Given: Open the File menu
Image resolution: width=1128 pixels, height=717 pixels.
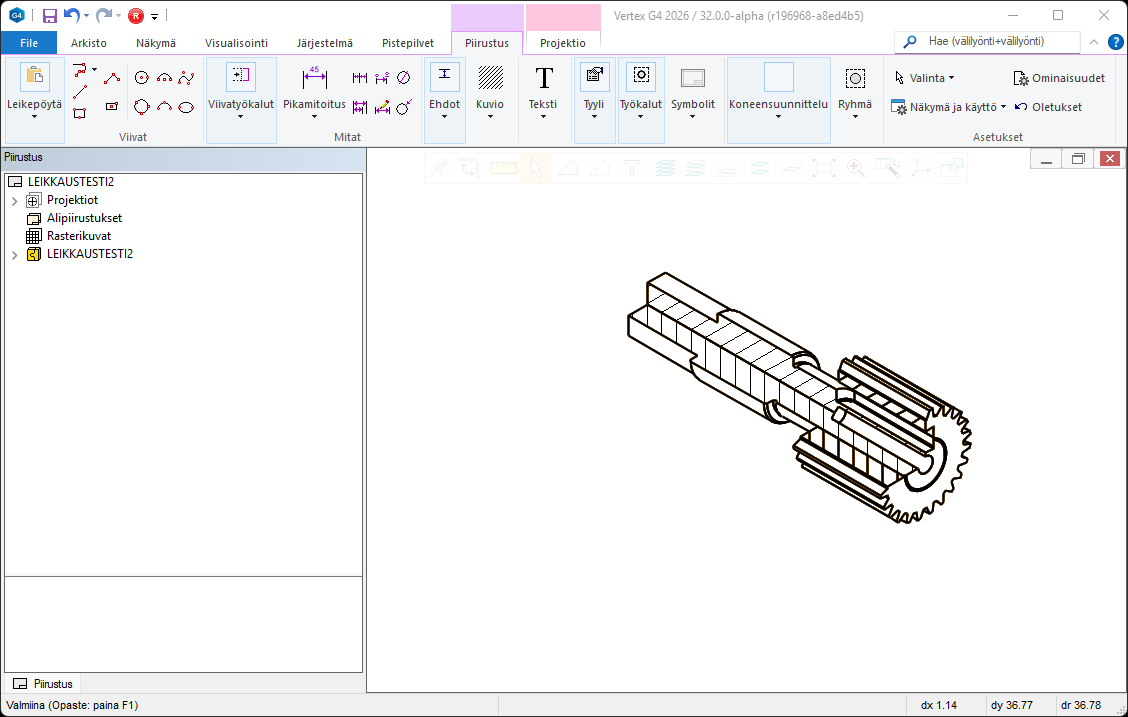Looking at the screenshot, I should point(29,43).
